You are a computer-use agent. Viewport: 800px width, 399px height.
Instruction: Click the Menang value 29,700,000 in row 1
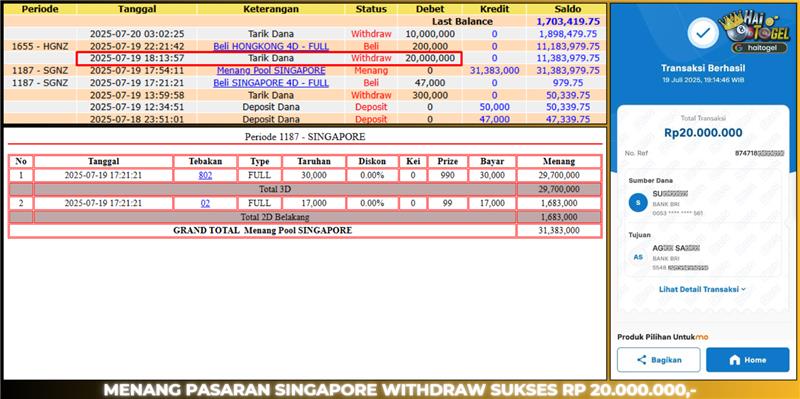click(x=559, y=176)
